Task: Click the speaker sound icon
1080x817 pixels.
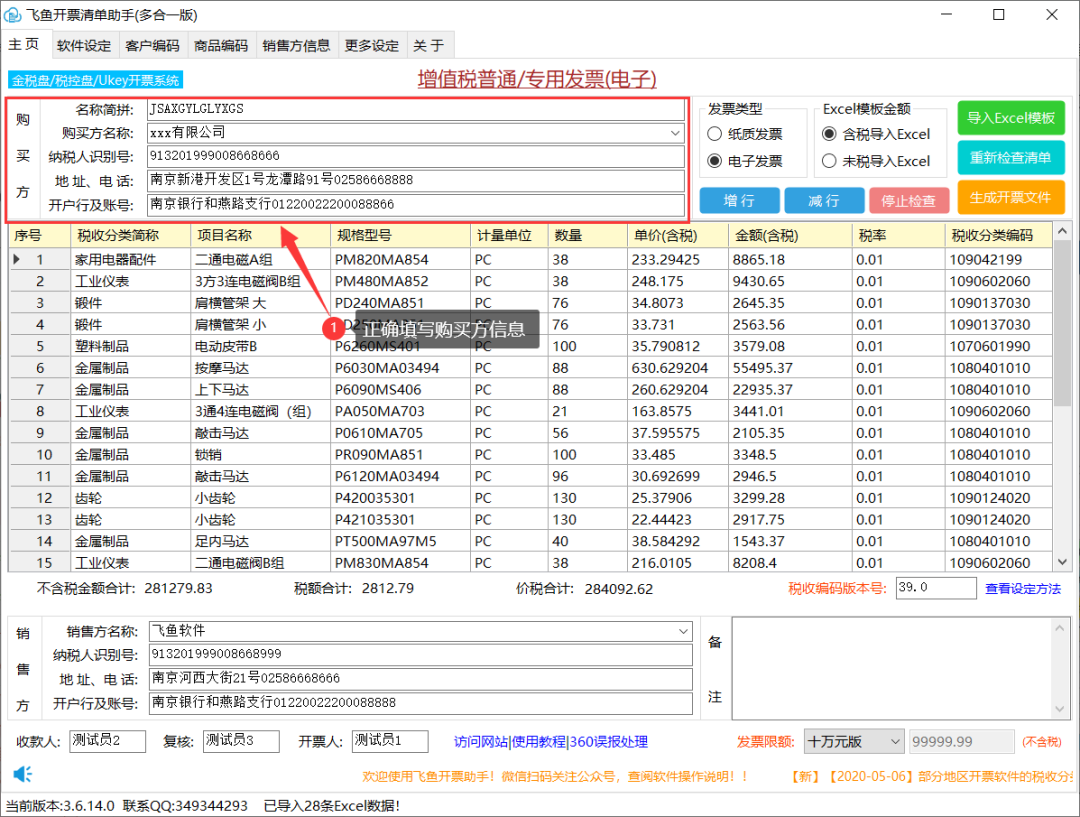Action: coord(22,774)
